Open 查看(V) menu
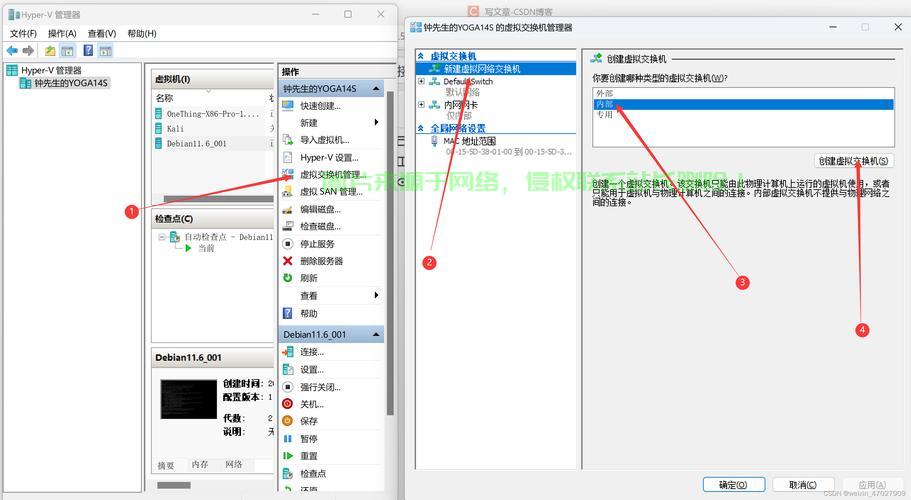Viewport: 911px width, 500px height. (x=102, y=33)
